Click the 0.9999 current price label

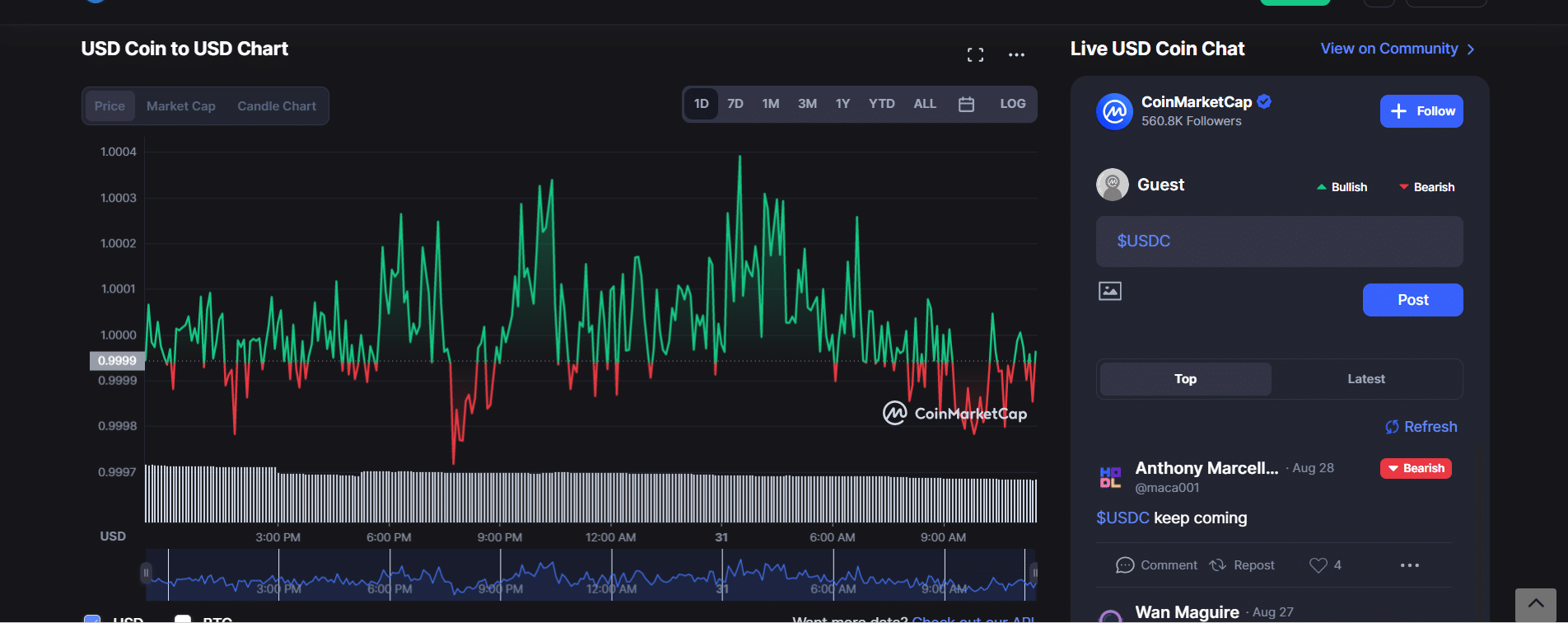click(117, 361)
